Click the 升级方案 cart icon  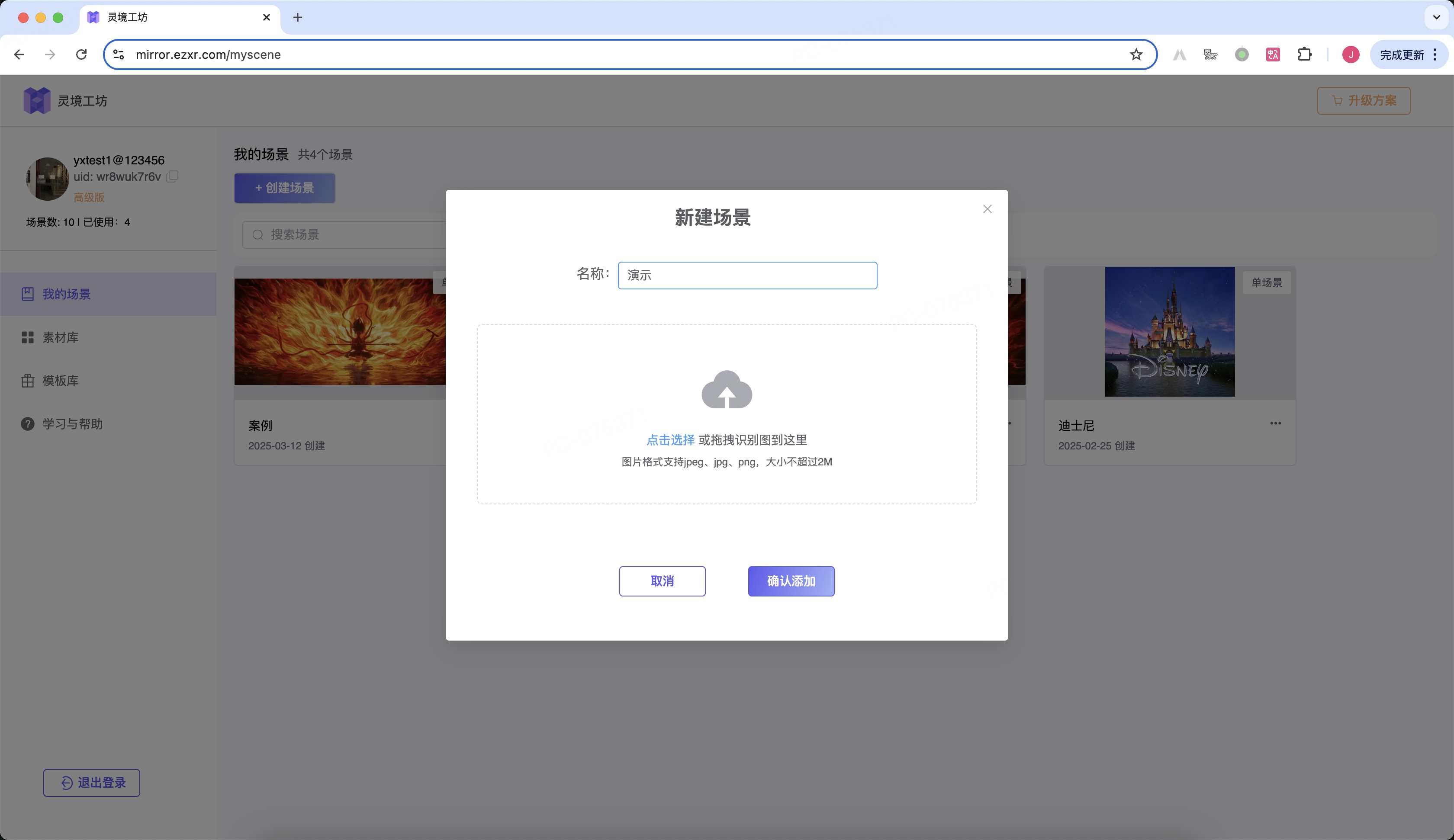click(1337, 100)
